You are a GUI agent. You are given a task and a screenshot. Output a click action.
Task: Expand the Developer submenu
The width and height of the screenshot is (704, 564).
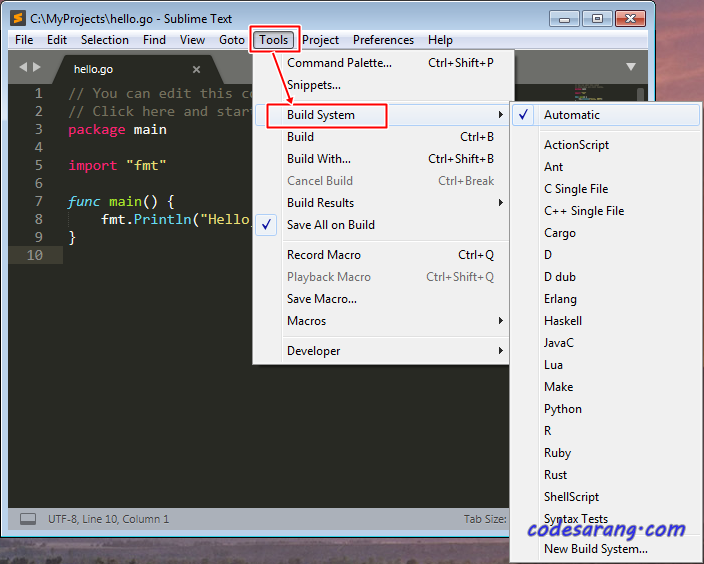382,351
